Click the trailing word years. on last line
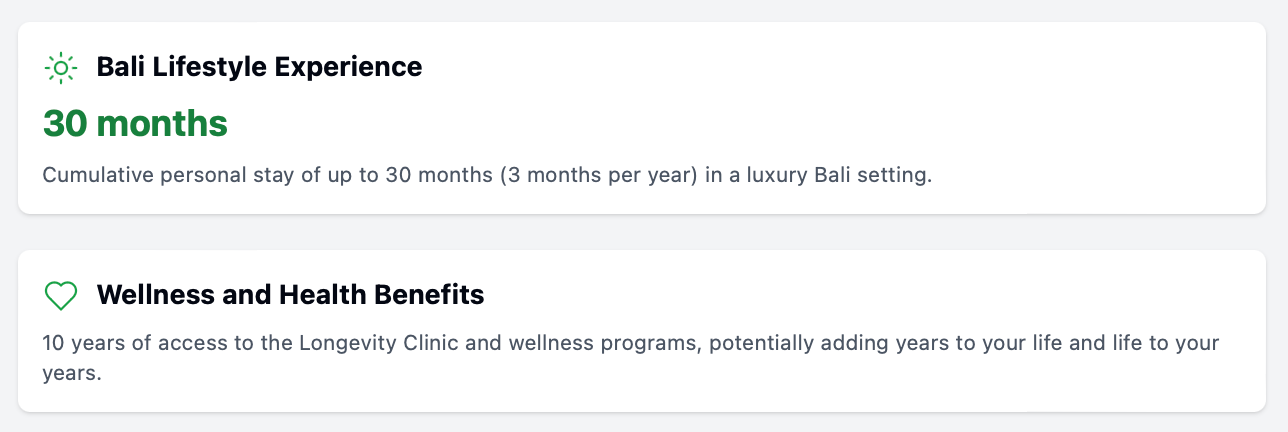The height and width of the screenshot is (432, 1288). 72,375
